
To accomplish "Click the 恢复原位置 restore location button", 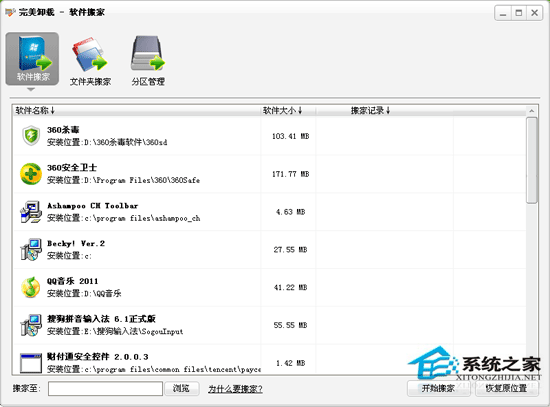I will tap(506, 388).
